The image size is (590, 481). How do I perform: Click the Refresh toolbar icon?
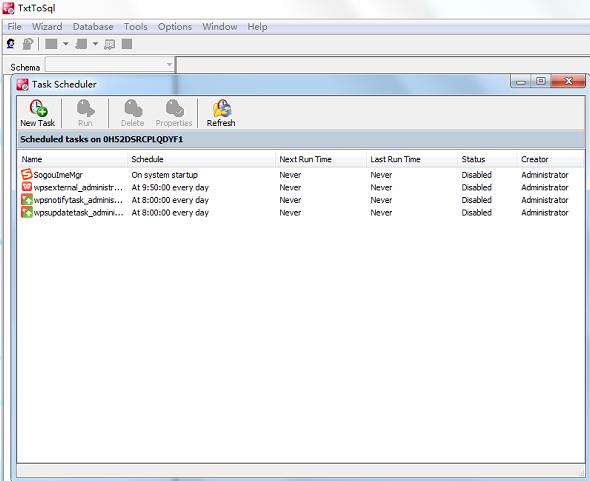coord(221,108)
